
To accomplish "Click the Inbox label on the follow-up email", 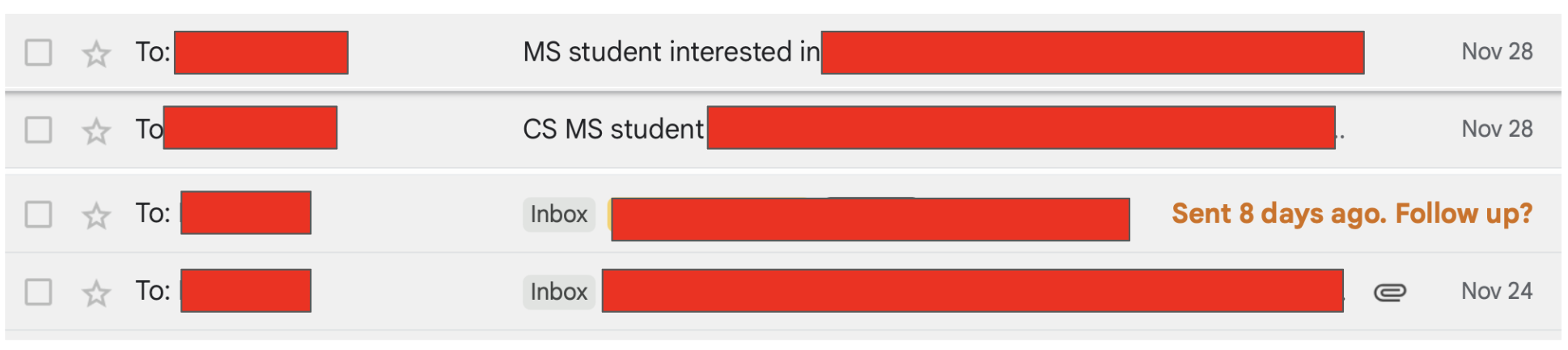I will (x=558, y=215).
